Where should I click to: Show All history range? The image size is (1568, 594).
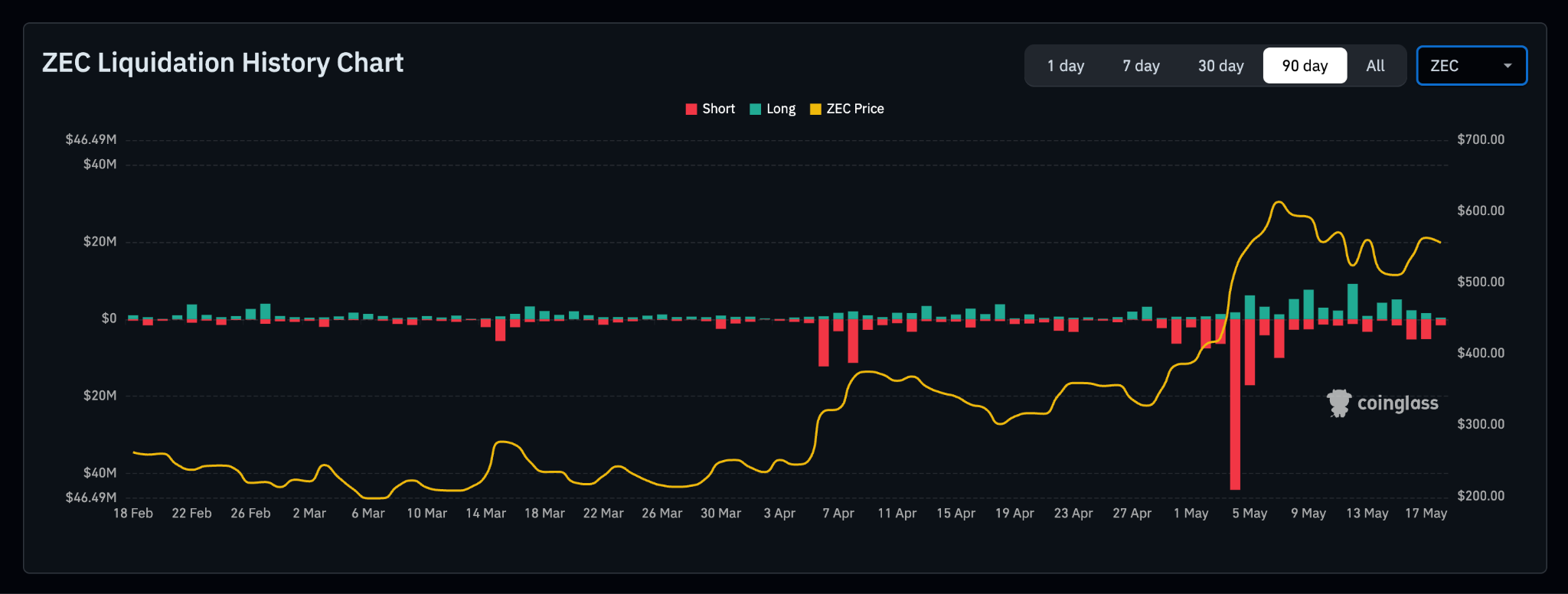pos(1375,66)
